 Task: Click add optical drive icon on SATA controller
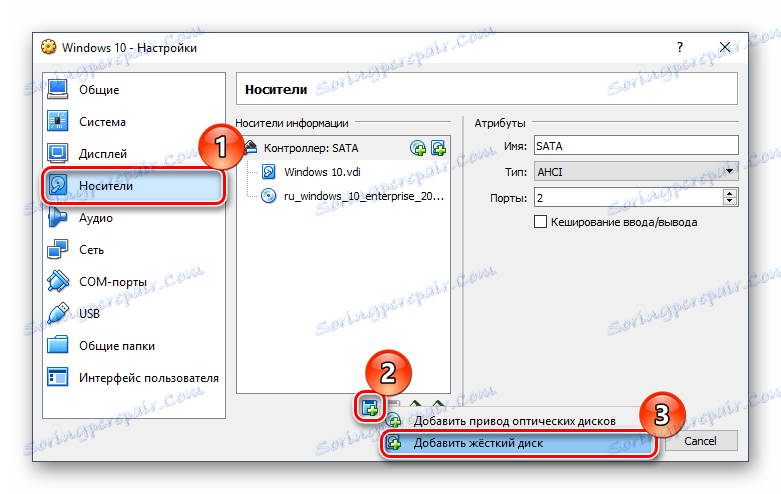click(x=418, y=148)
